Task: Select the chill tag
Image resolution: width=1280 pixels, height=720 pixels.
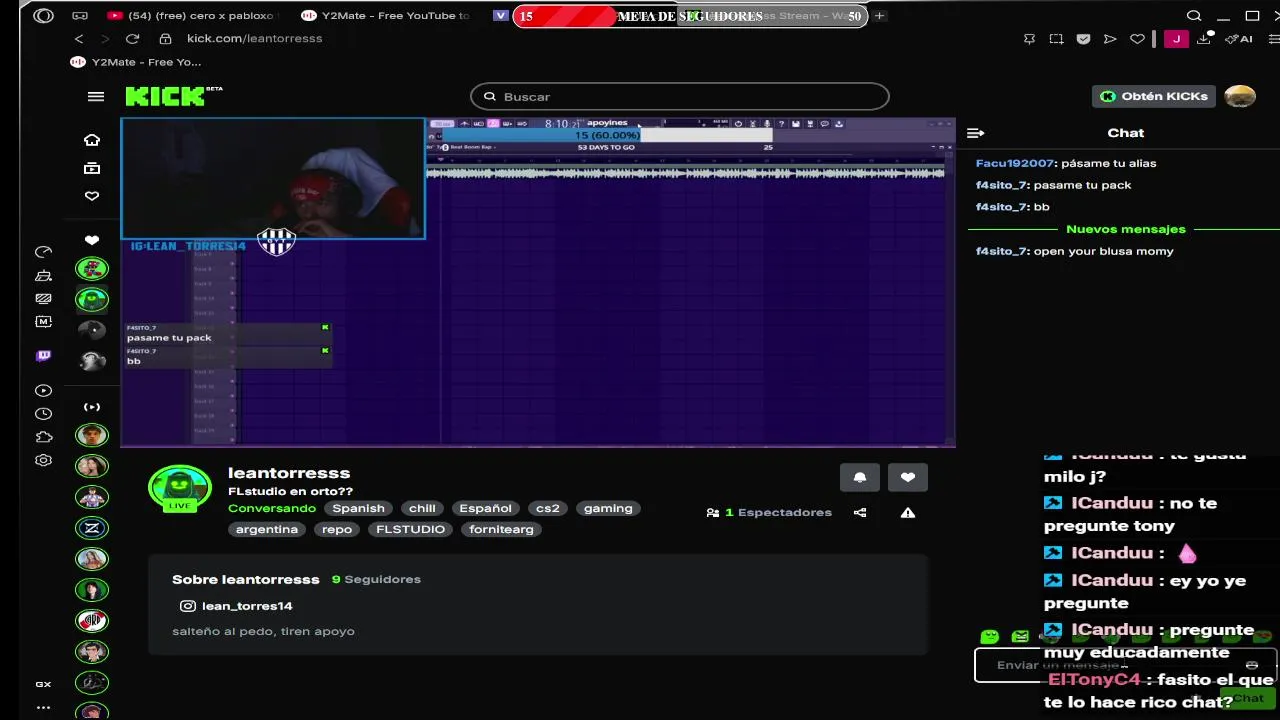Action: [422, 509]
